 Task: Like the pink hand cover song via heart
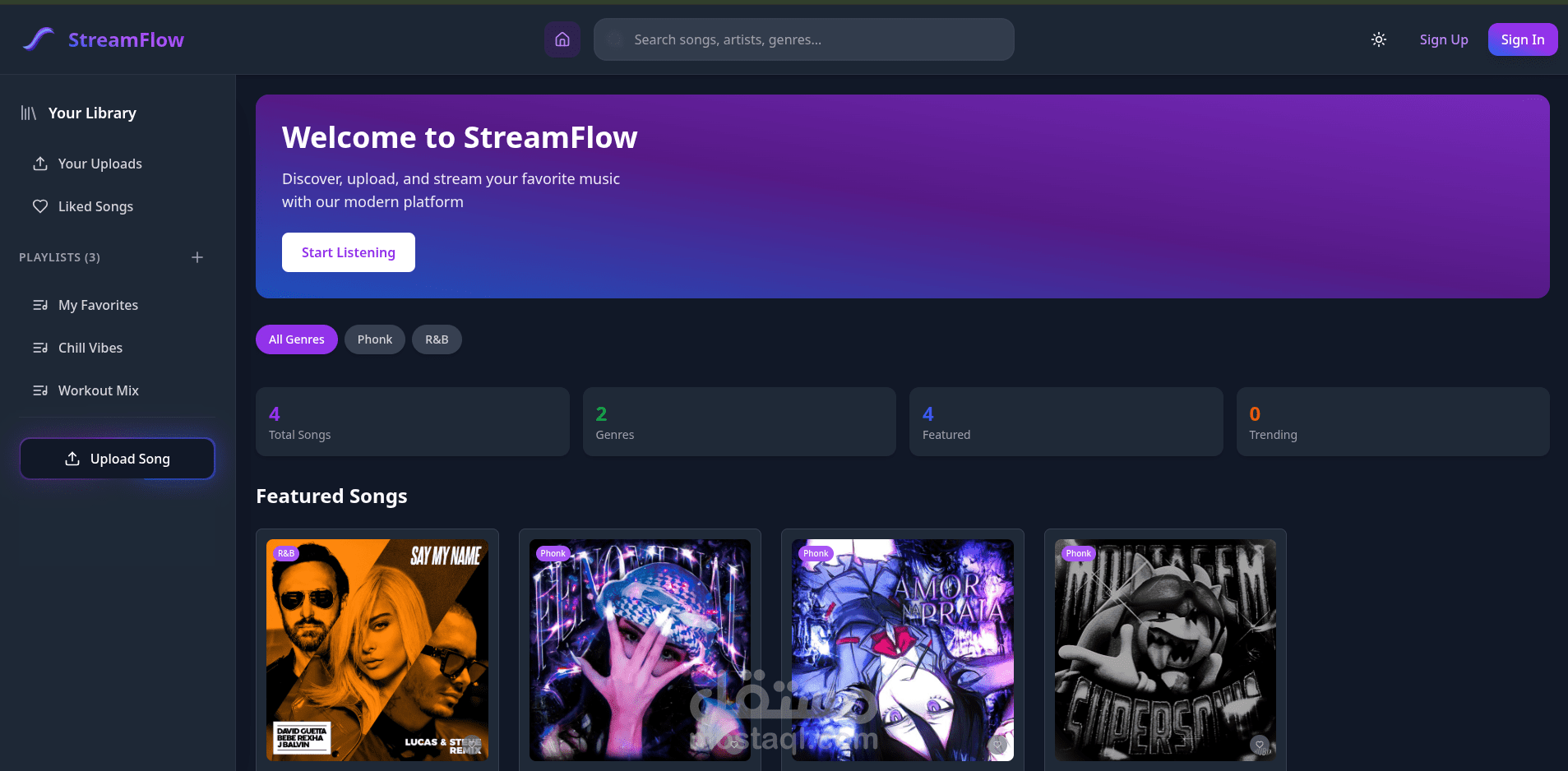click(x=734, y=745)
